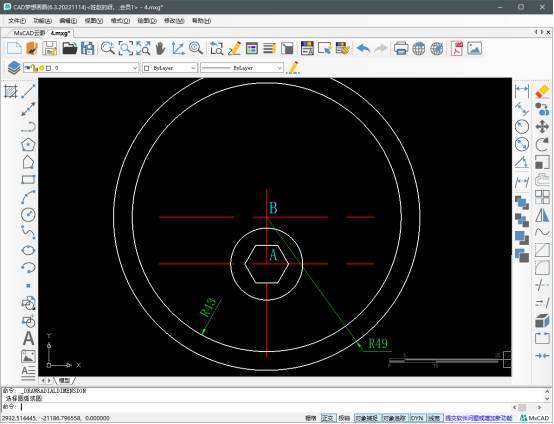The image size is (554, 424).
Task: Open the layer manager stack icon
Action: [14, 67]
